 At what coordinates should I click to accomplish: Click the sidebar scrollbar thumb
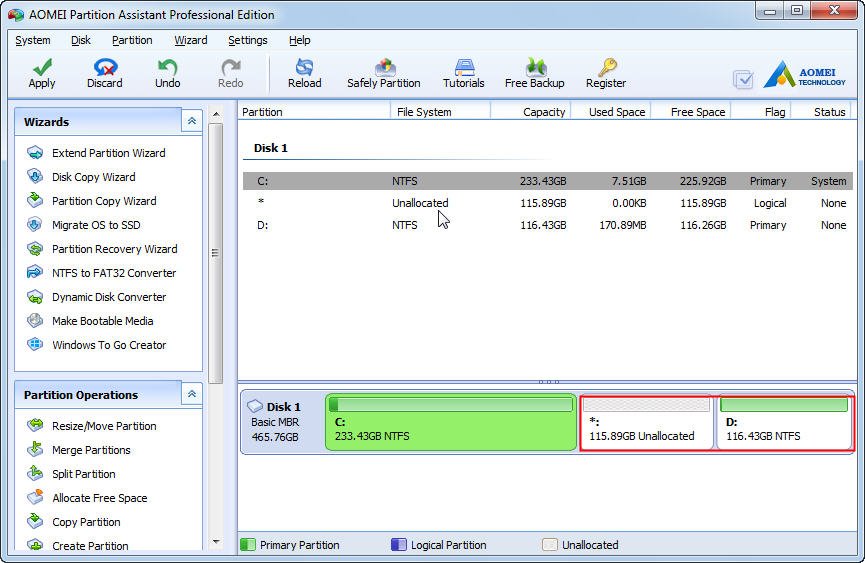pos(216,253)
